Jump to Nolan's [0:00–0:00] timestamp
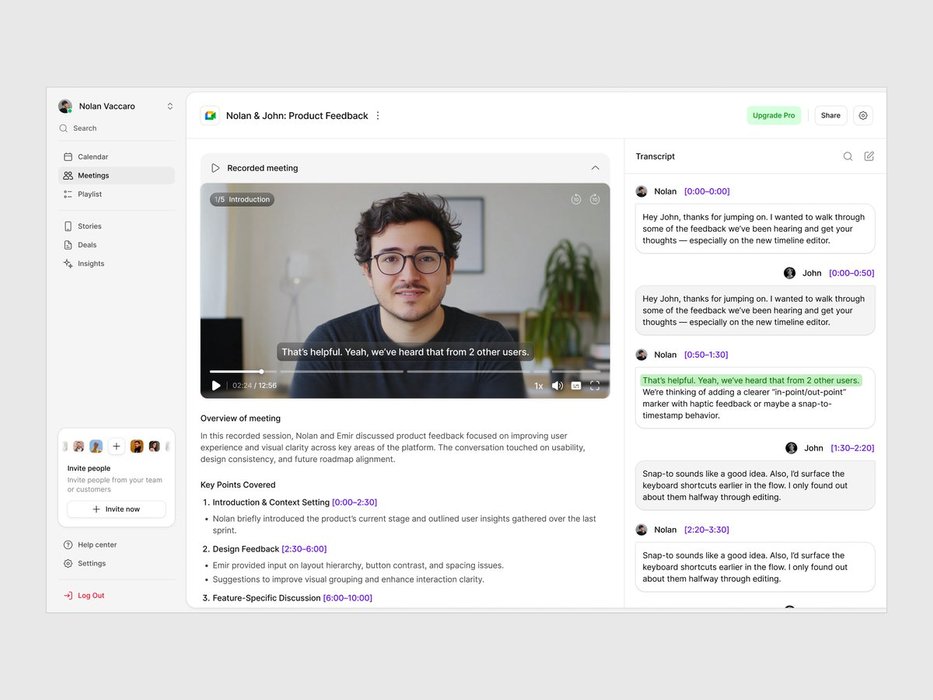This screenshot has width=933, height=700. tap(707, 192)
